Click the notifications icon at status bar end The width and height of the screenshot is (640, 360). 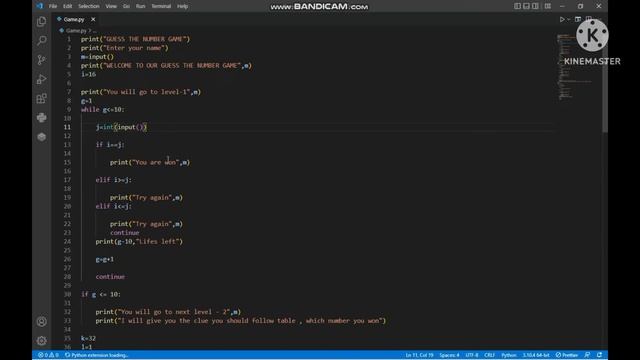pos(599,355)
